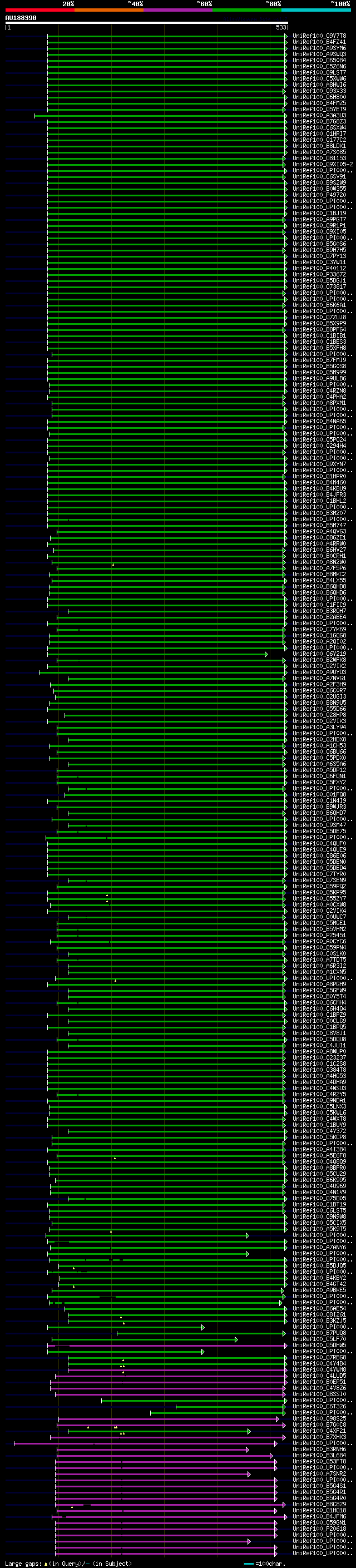Click the UniRef100_Q294H4 label
356x1568 pixels.
[319, 446]
